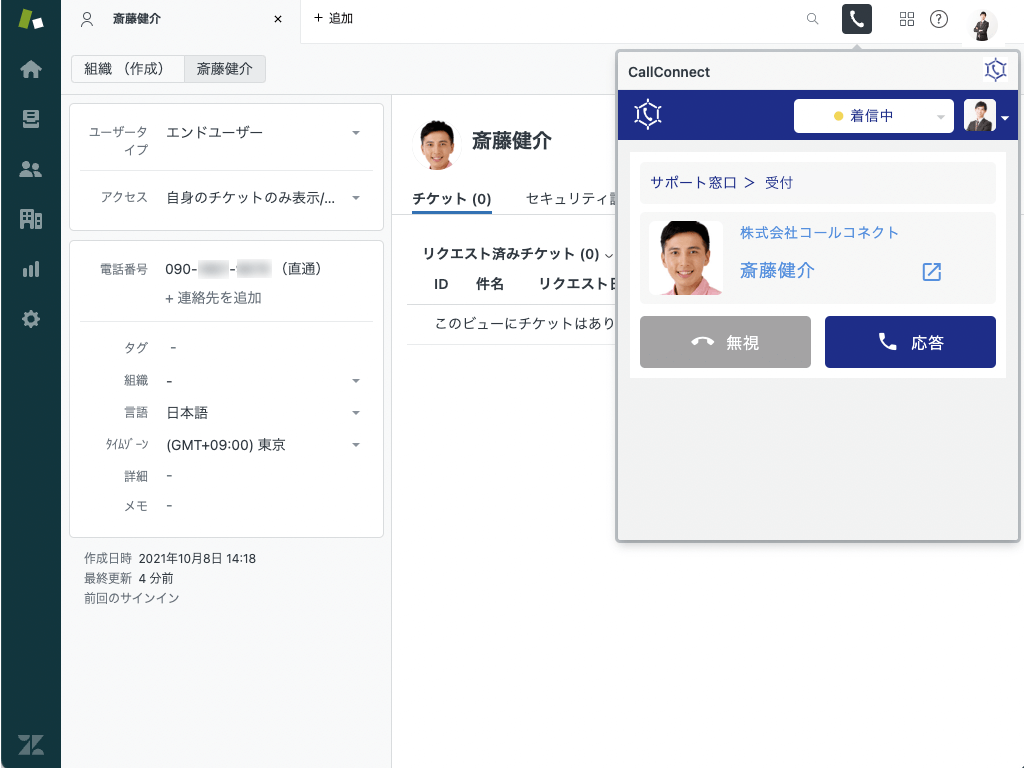The image size is (1024, 768).
Task: Open the タイムゾーン dropdown
Action: point(355,445)
